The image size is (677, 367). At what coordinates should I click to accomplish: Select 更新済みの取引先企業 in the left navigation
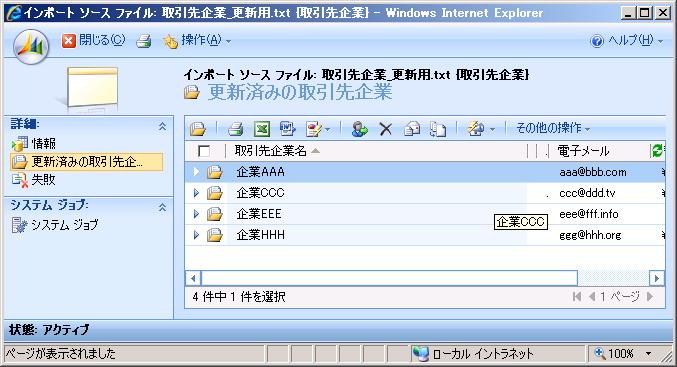[x=87, y=162]
